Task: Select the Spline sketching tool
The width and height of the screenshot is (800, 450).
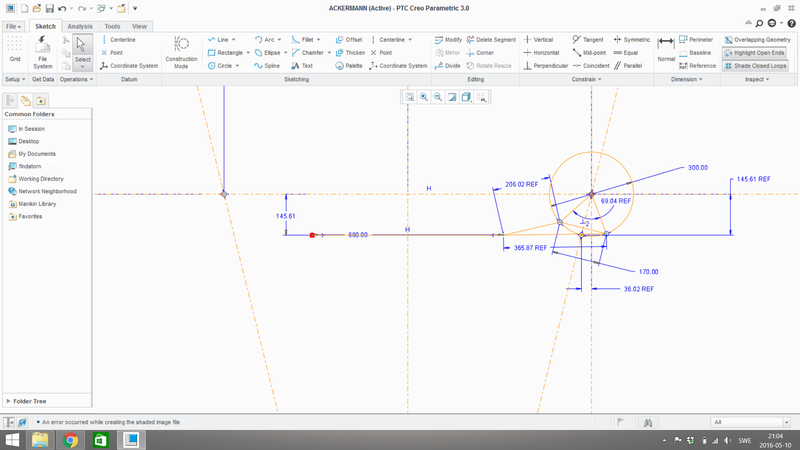Action: pyautogui.click(x=265, y=66)
